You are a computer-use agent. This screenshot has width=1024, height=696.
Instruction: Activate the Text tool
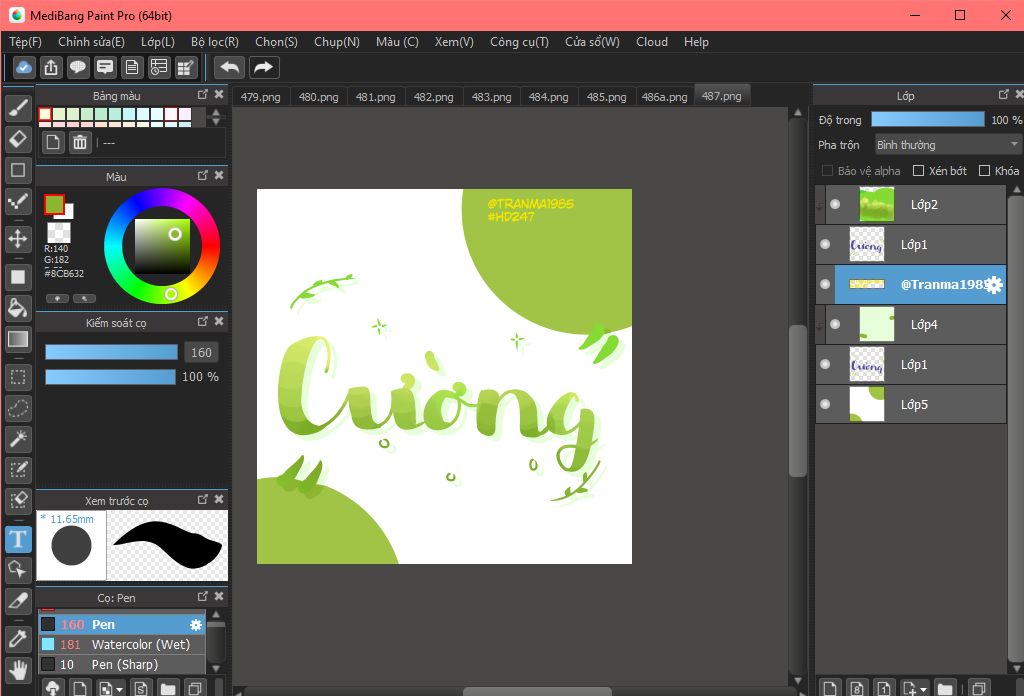[18, 540]
